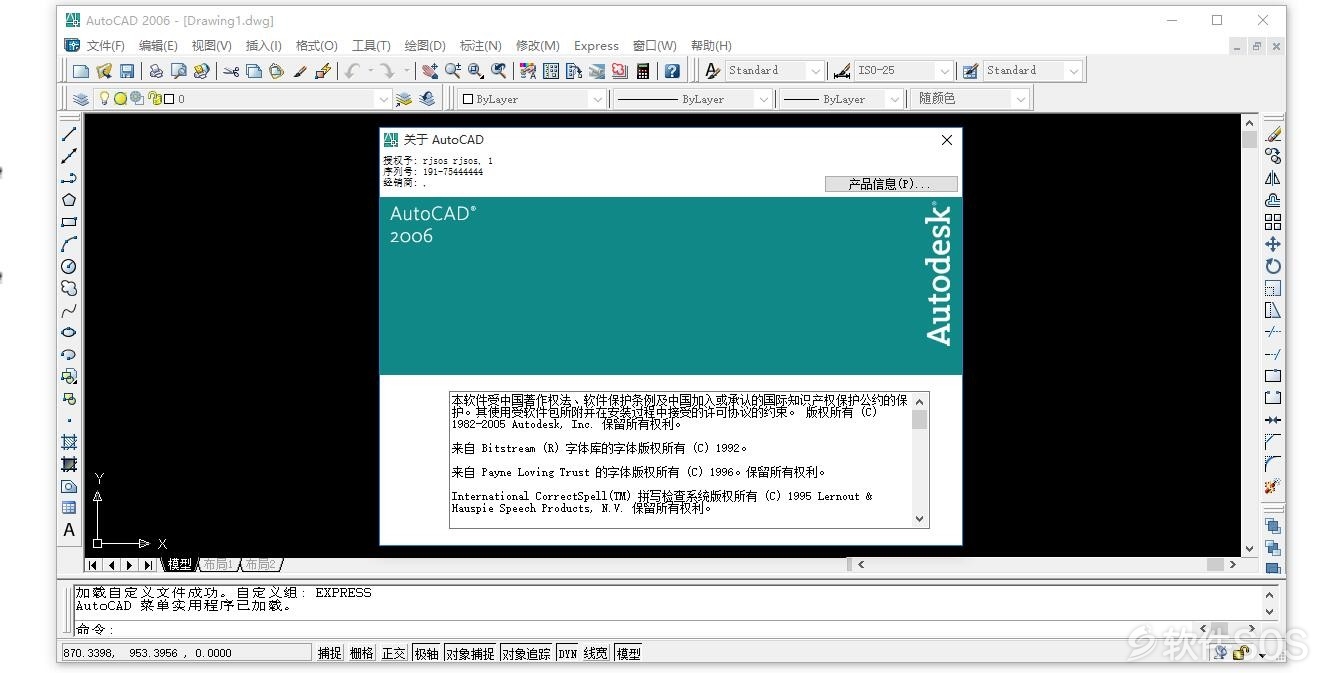Click the Explode modify tool
This screenshot has width=1327, height=673.
[1273, 486]
